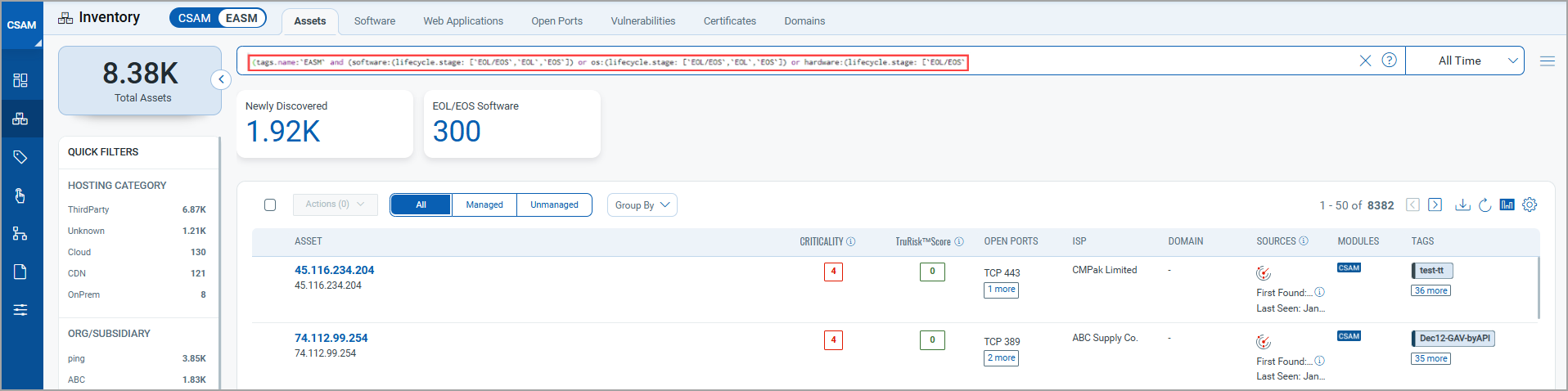Image resolution: width=1568 pixels, height=391 pixels.
Task: Refresh the asset list
Action: point(1485,204)
